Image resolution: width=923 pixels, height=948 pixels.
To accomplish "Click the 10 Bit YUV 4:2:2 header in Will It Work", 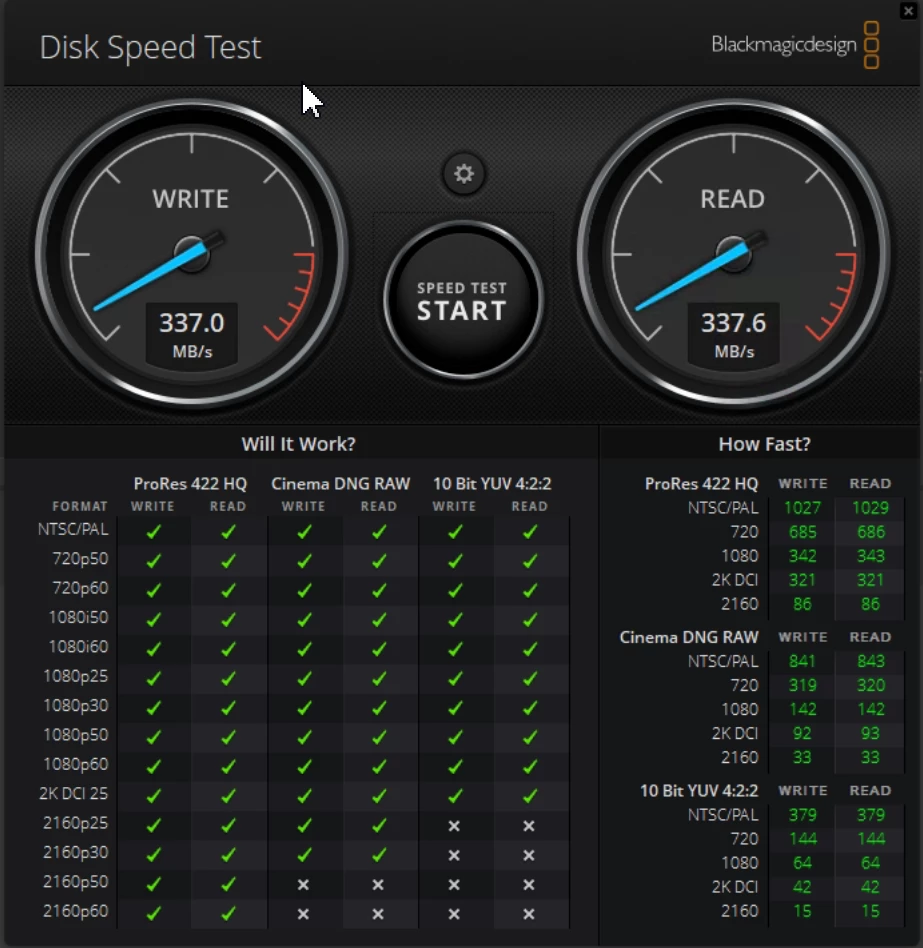I will tap(492, 484).
